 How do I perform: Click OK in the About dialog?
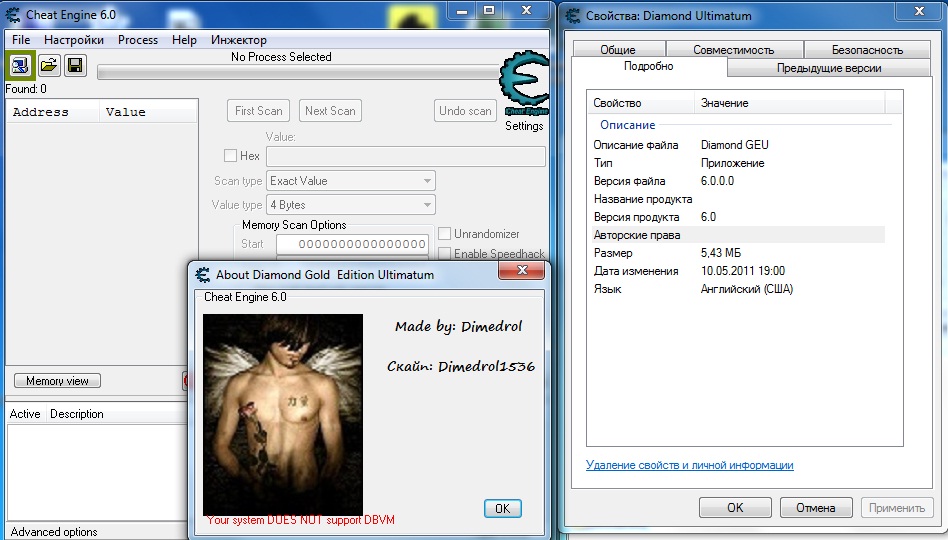[502, 509]
